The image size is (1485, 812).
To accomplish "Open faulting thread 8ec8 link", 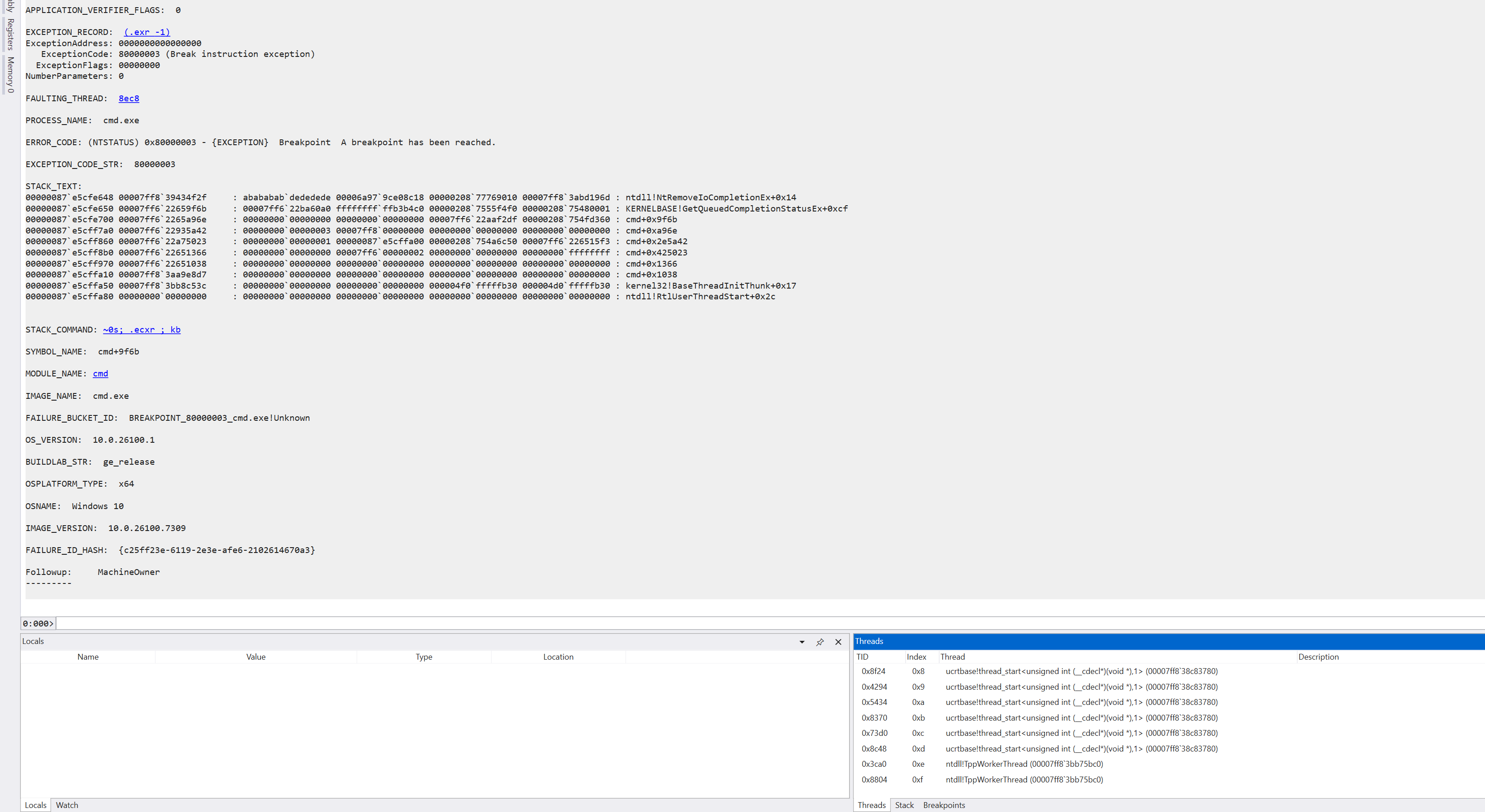I will 129,99.
